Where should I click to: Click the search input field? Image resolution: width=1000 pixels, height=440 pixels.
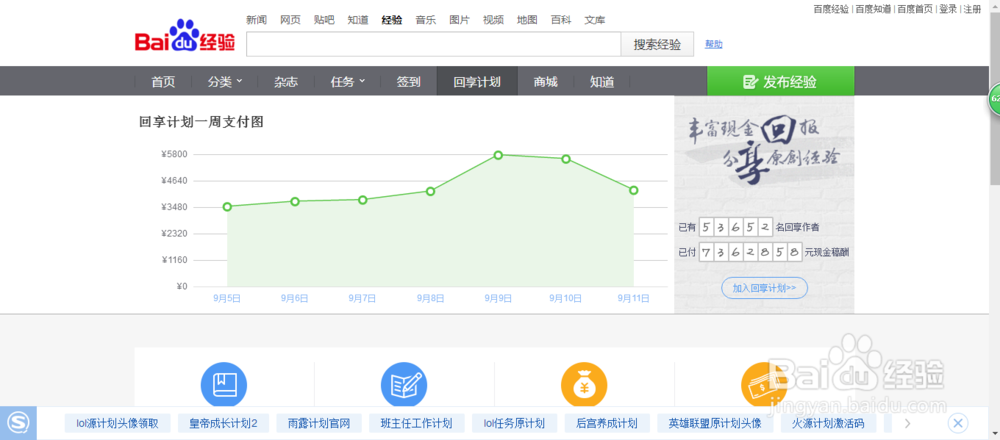[434, 44]
